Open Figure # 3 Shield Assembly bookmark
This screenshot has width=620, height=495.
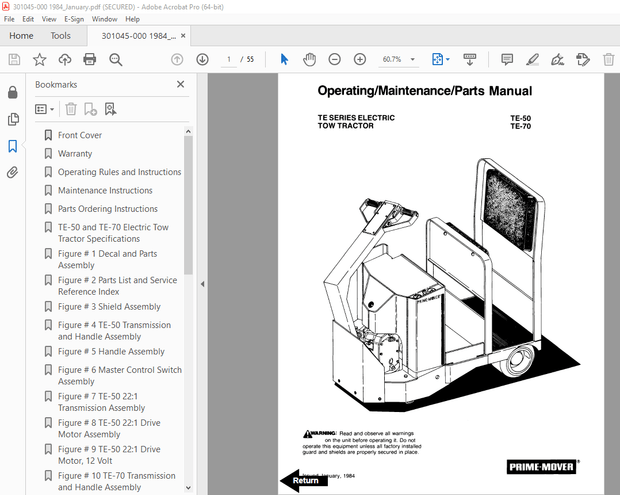point(109,306)
